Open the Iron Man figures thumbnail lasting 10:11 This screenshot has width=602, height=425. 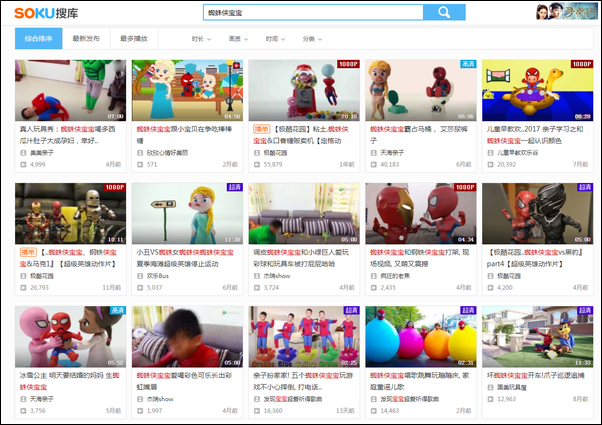click(x=71, y=213)
